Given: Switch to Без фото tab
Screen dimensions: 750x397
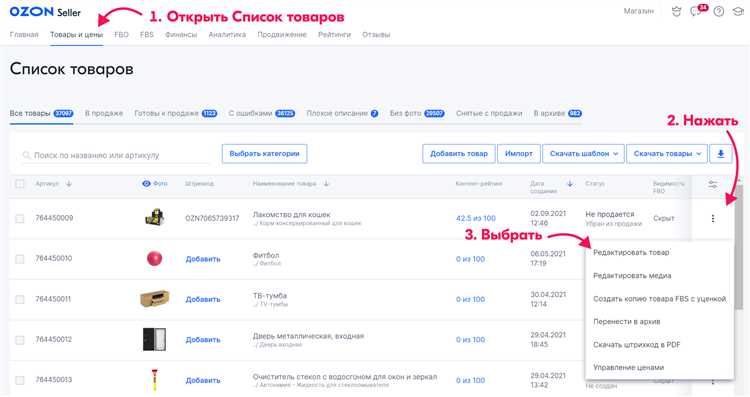Looking at the screenshot, I should coord(417,113).
